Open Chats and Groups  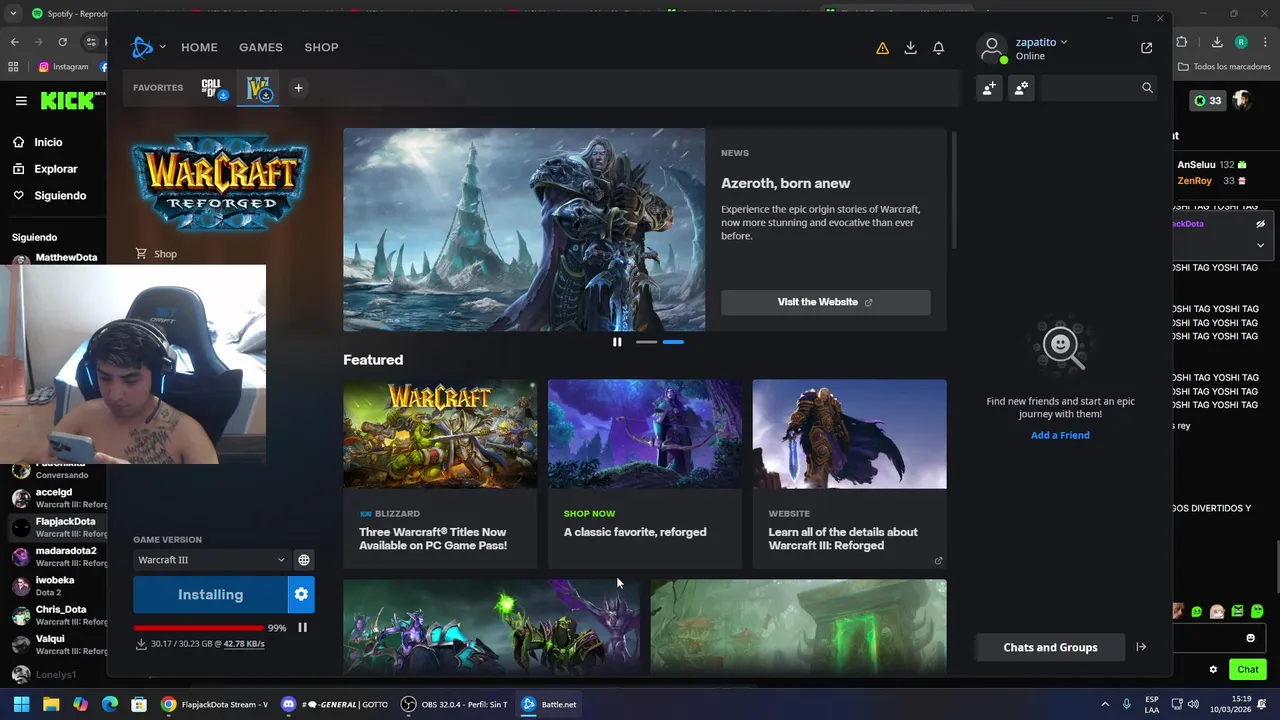(1050, 647)
